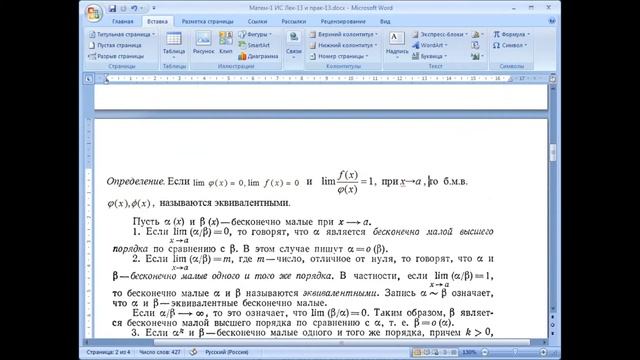The image size is (640, 360).
Task: Click the zoom out minus button
Action: coord(484,352)
